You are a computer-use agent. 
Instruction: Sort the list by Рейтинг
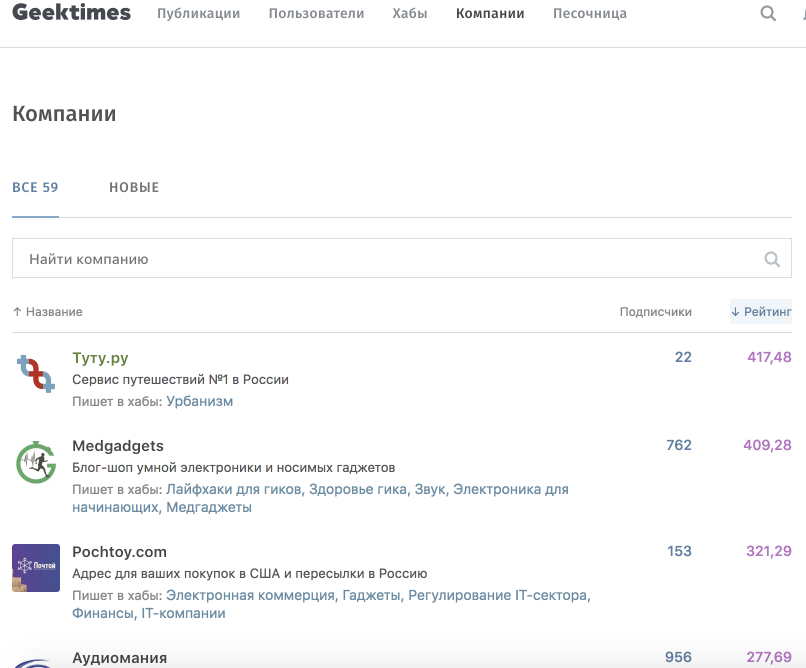(761, 312)
